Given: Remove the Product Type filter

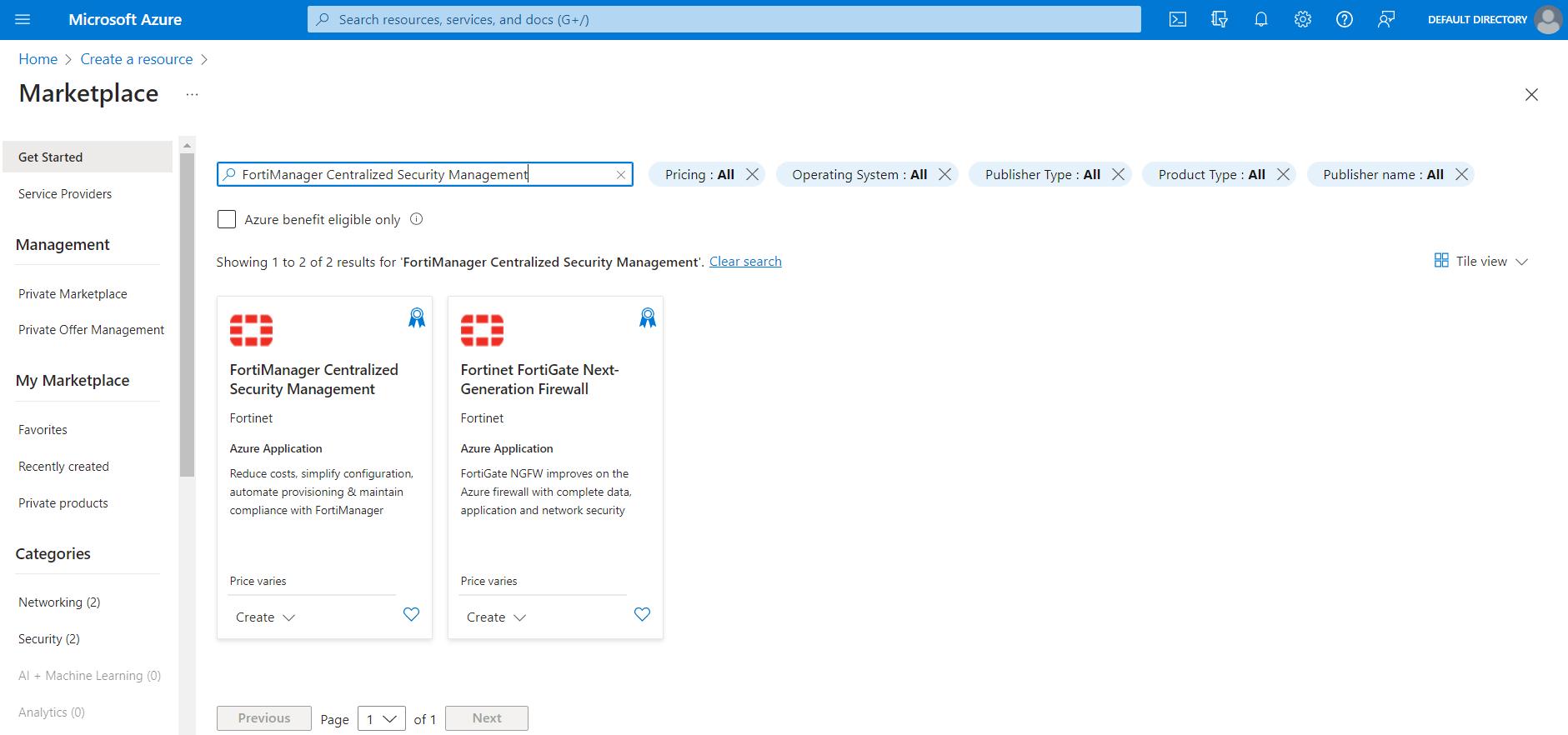Looking at the screenshot, I should 1284,174.
